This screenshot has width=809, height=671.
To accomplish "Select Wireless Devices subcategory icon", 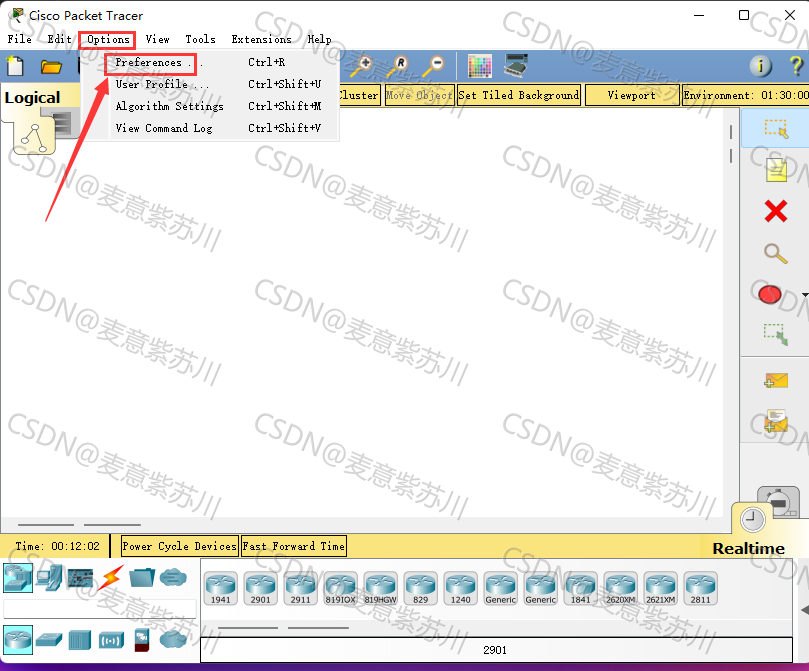I will pos(111,641).
